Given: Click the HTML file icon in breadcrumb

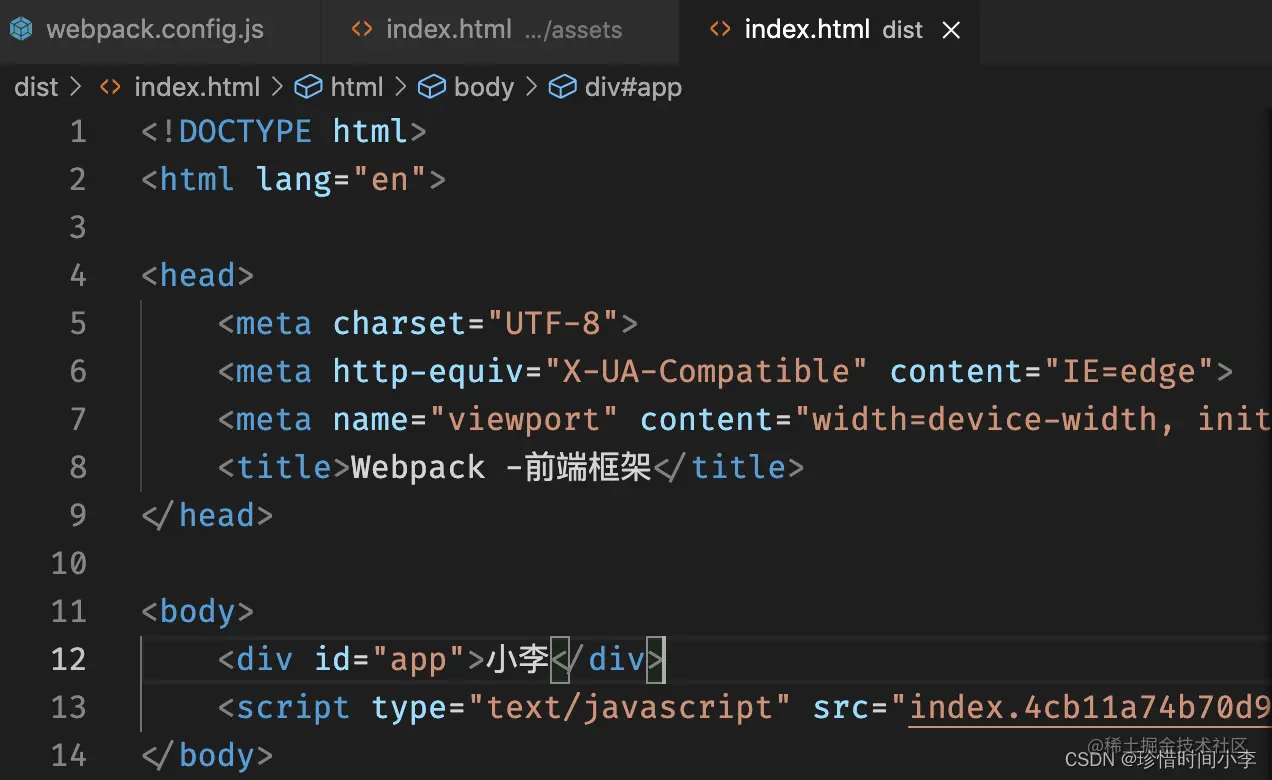Looking at the screenshot, I should tap(110, 87).
